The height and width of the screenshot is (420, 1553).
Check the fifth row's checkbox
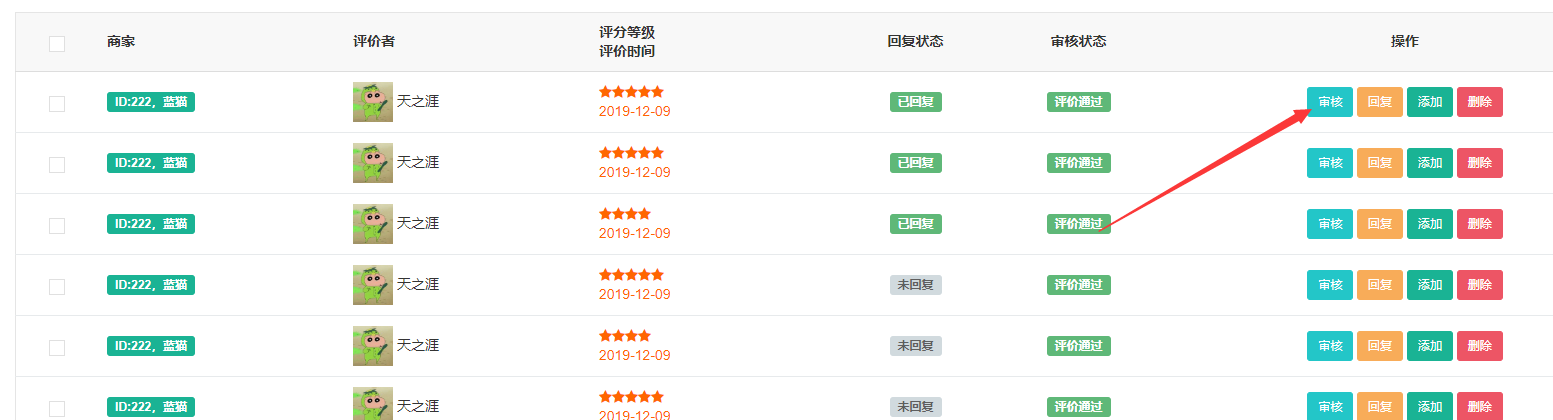(x=57, y=348)
